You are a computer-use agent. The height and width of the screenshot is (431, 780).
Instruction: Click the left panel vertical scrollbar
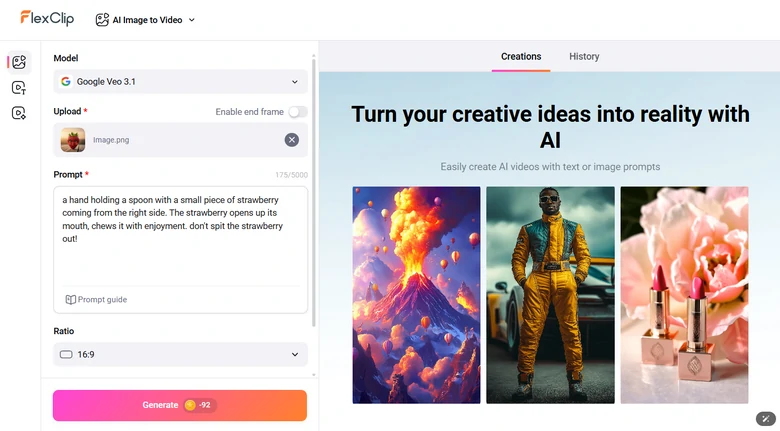click(x=315, y=190)
